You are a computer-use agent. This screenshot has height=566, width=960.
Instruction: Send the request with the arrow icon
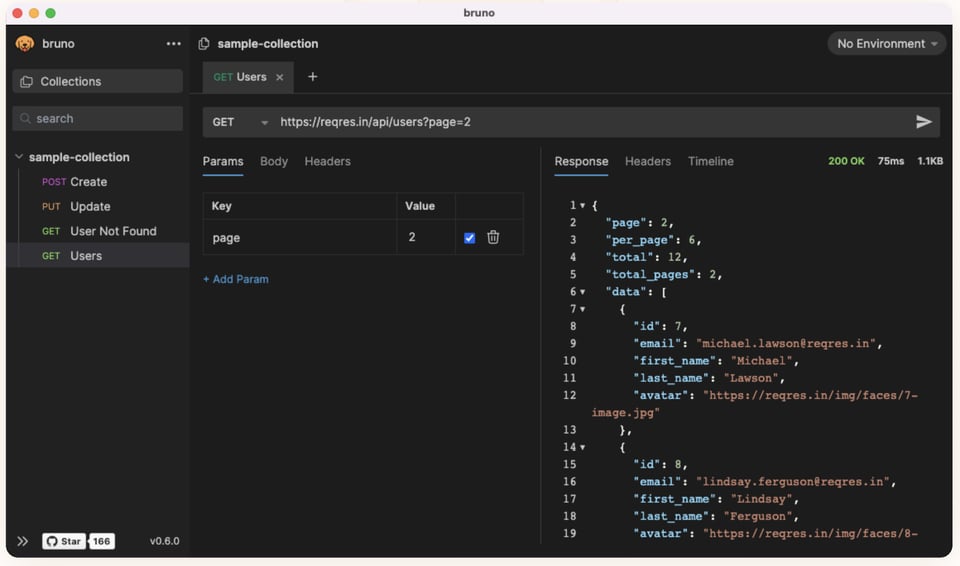[x=923, y=122]
